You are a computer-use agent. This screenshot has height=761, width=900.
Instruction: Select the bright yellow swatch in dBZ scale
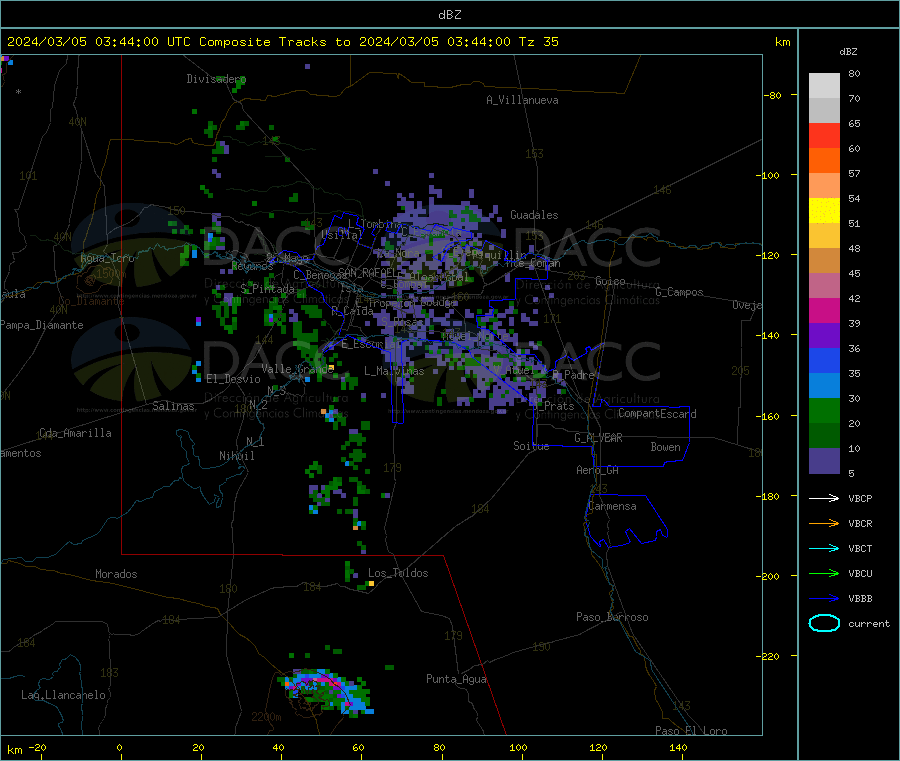[824, 211]
